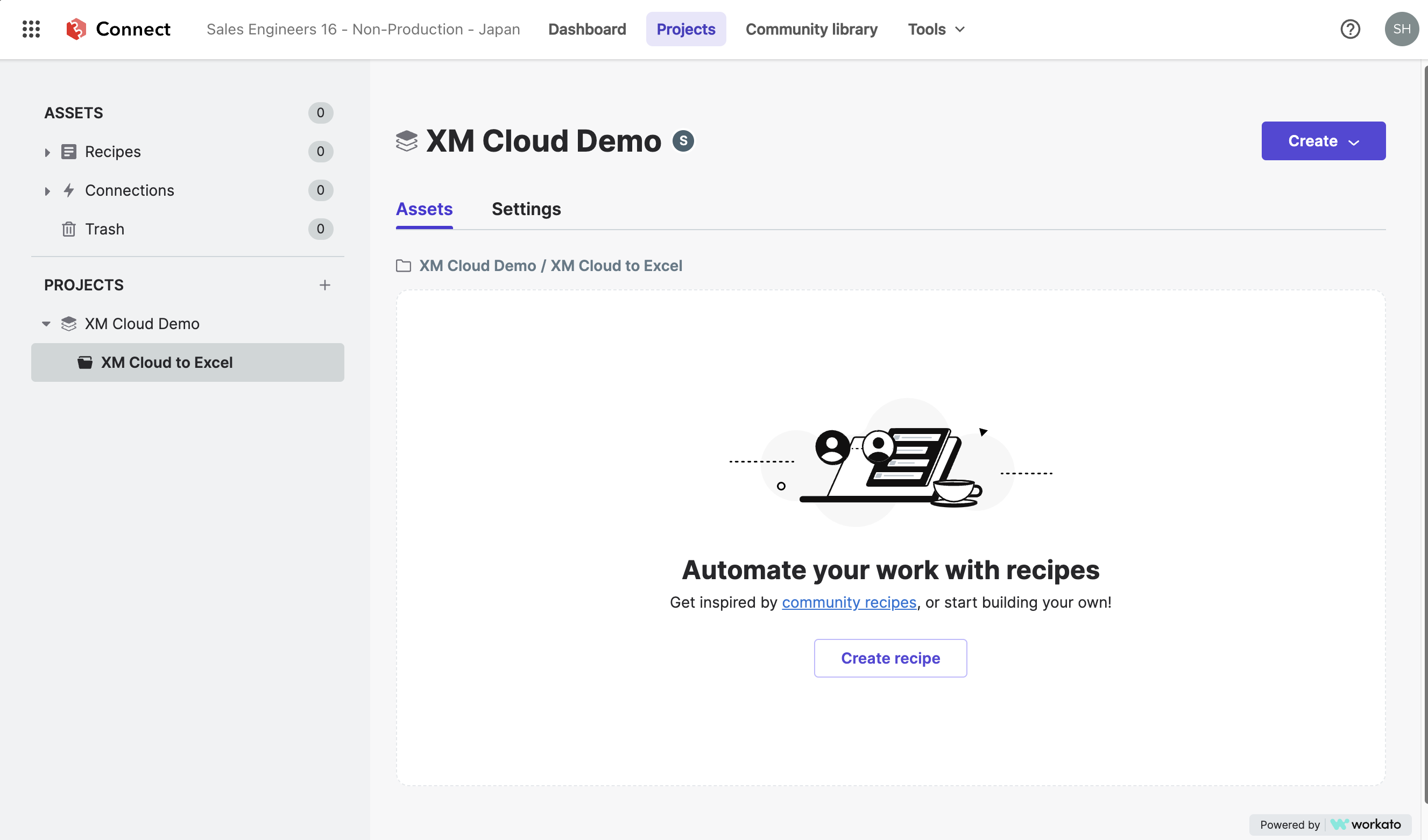Click the Automate your work with recipes heading
This screenshot has width=1428, height=840.
click(x=890, y=570)
